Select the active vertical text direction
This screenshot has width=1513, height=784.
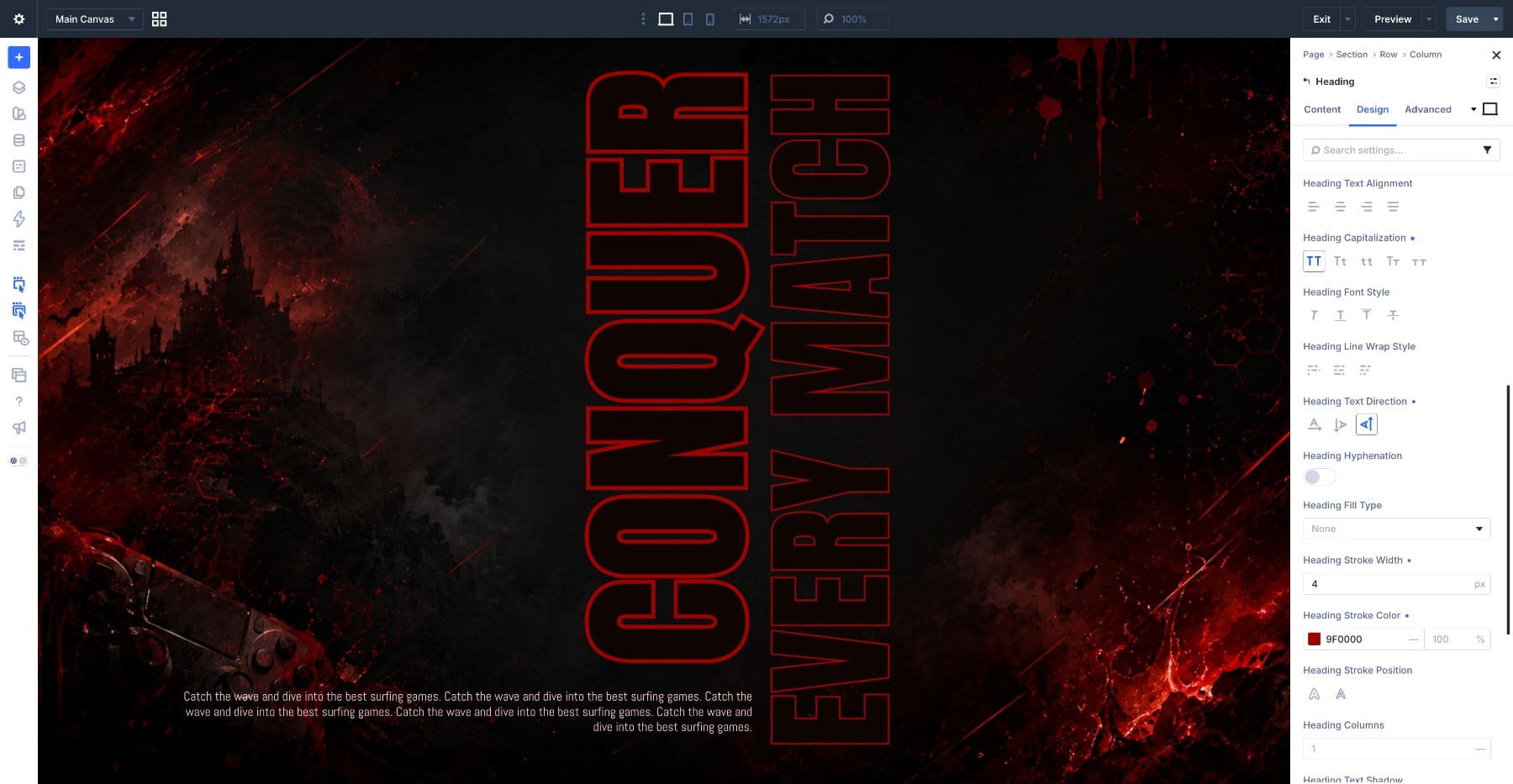(1367, 424)
